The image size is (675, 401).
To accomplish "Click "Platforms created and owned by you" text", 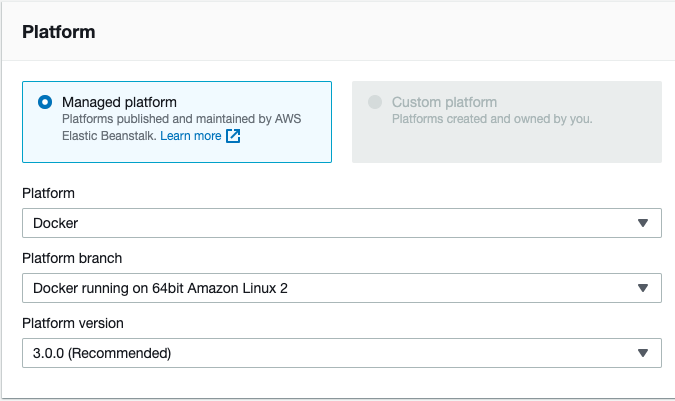I will tap(492, 119).
